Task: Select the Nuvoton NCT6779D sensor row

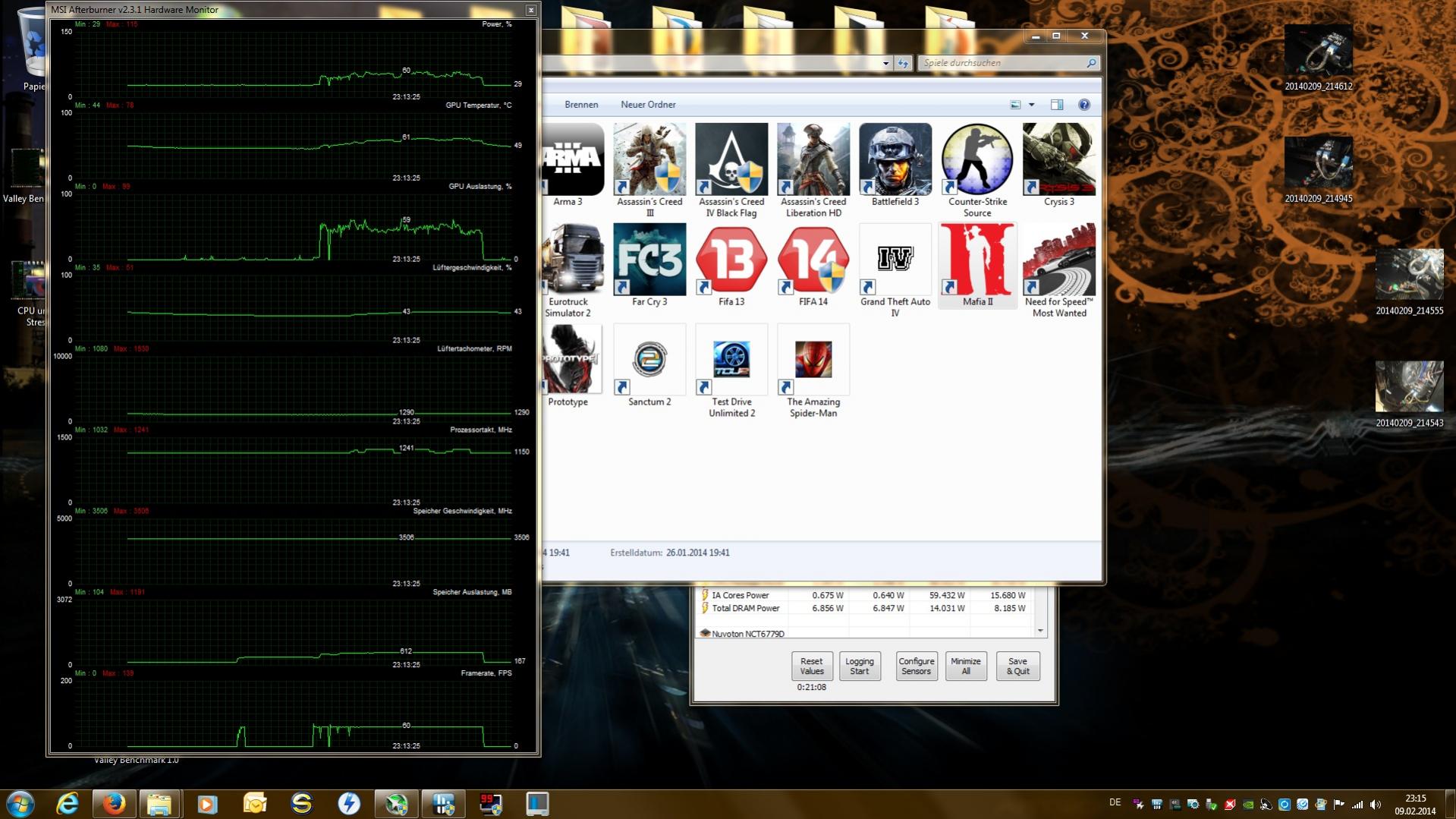Action: [x=865, y=633]
